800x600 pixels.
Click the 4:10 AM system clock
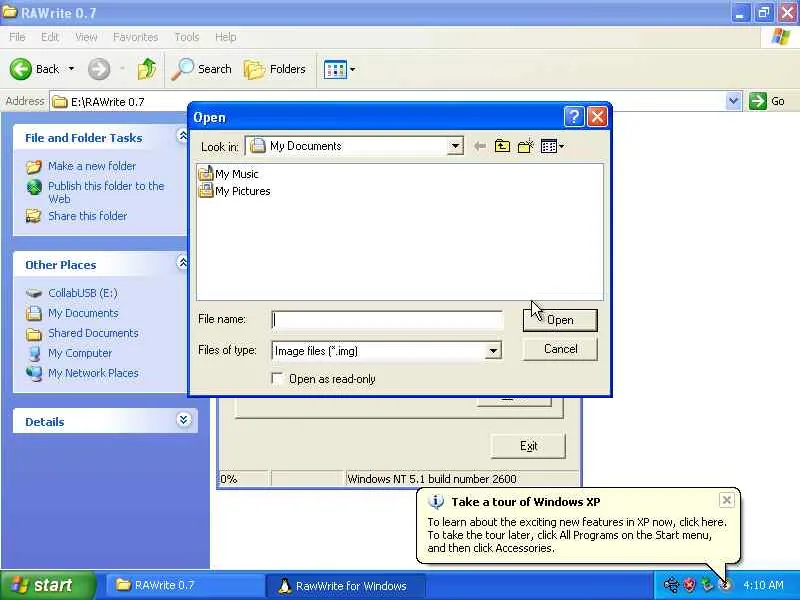pos(763,585)
